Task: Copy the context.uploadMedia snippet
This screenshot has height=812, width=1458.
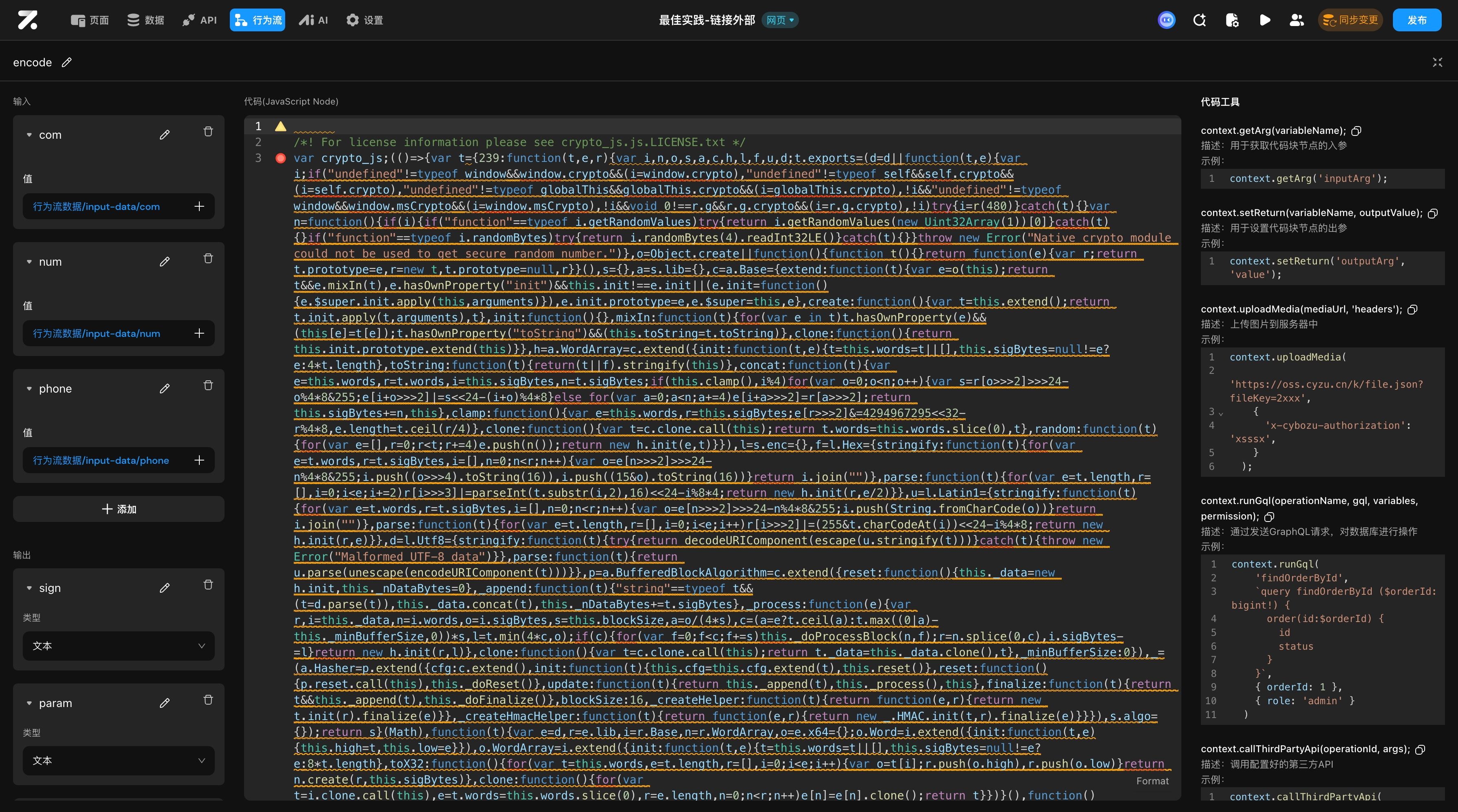Action: pyautogui.click(x=1412, y=309)
